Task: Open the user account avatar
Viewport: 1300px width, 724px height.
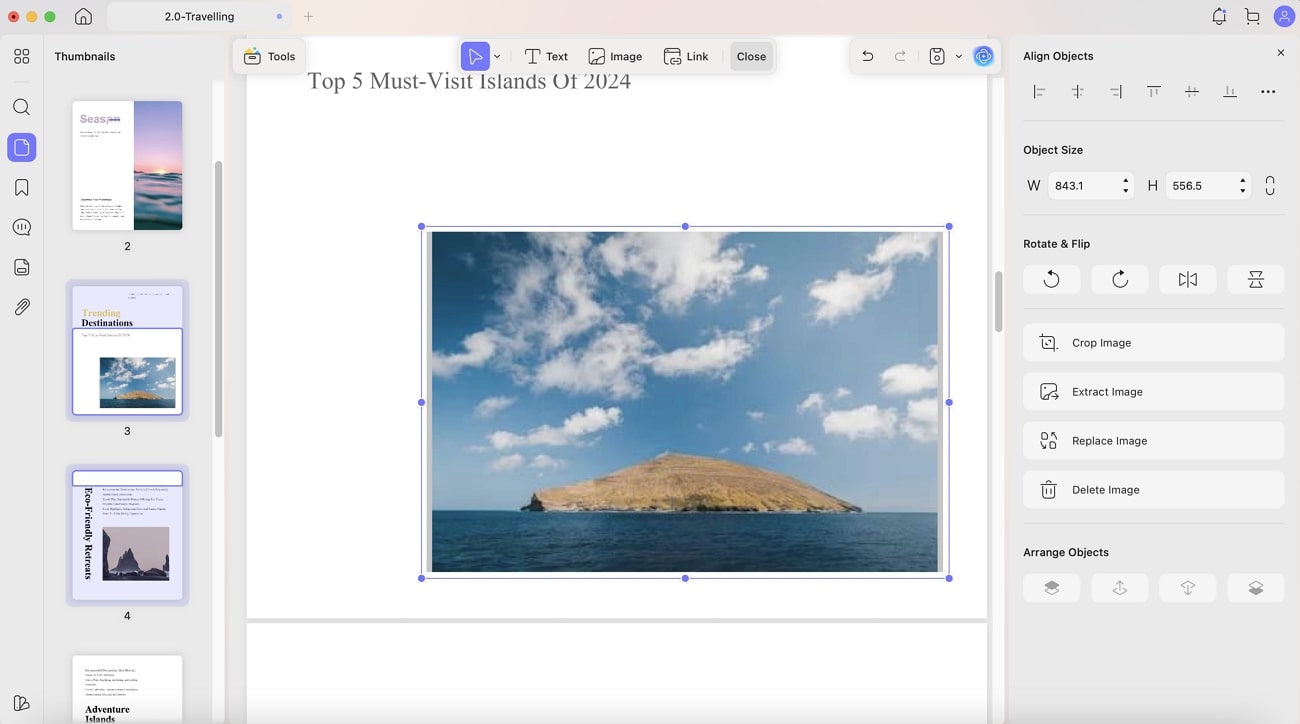Action: click(x=1284, y=16)
